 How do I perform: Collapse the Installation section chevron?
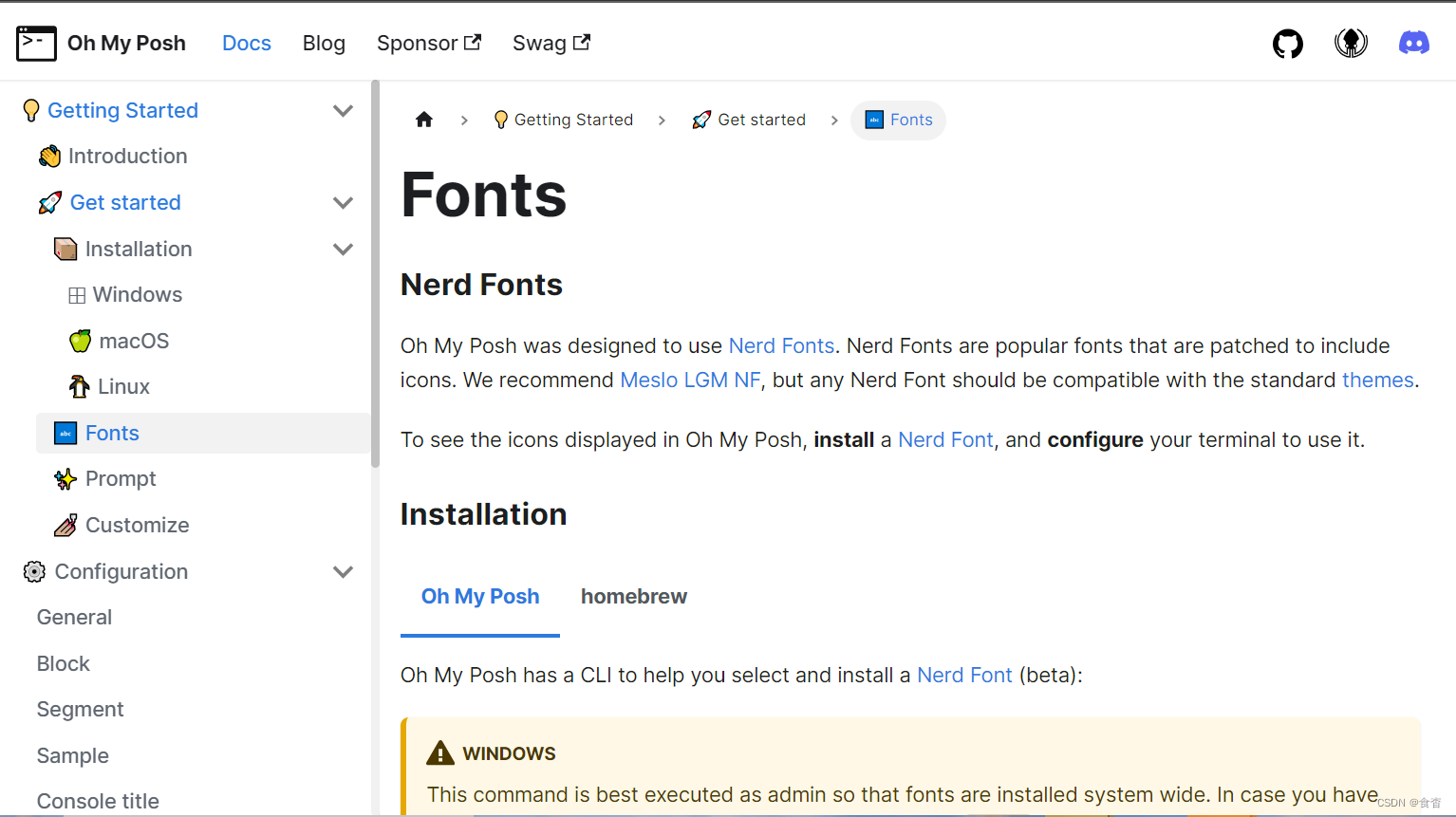pos(344,250)
